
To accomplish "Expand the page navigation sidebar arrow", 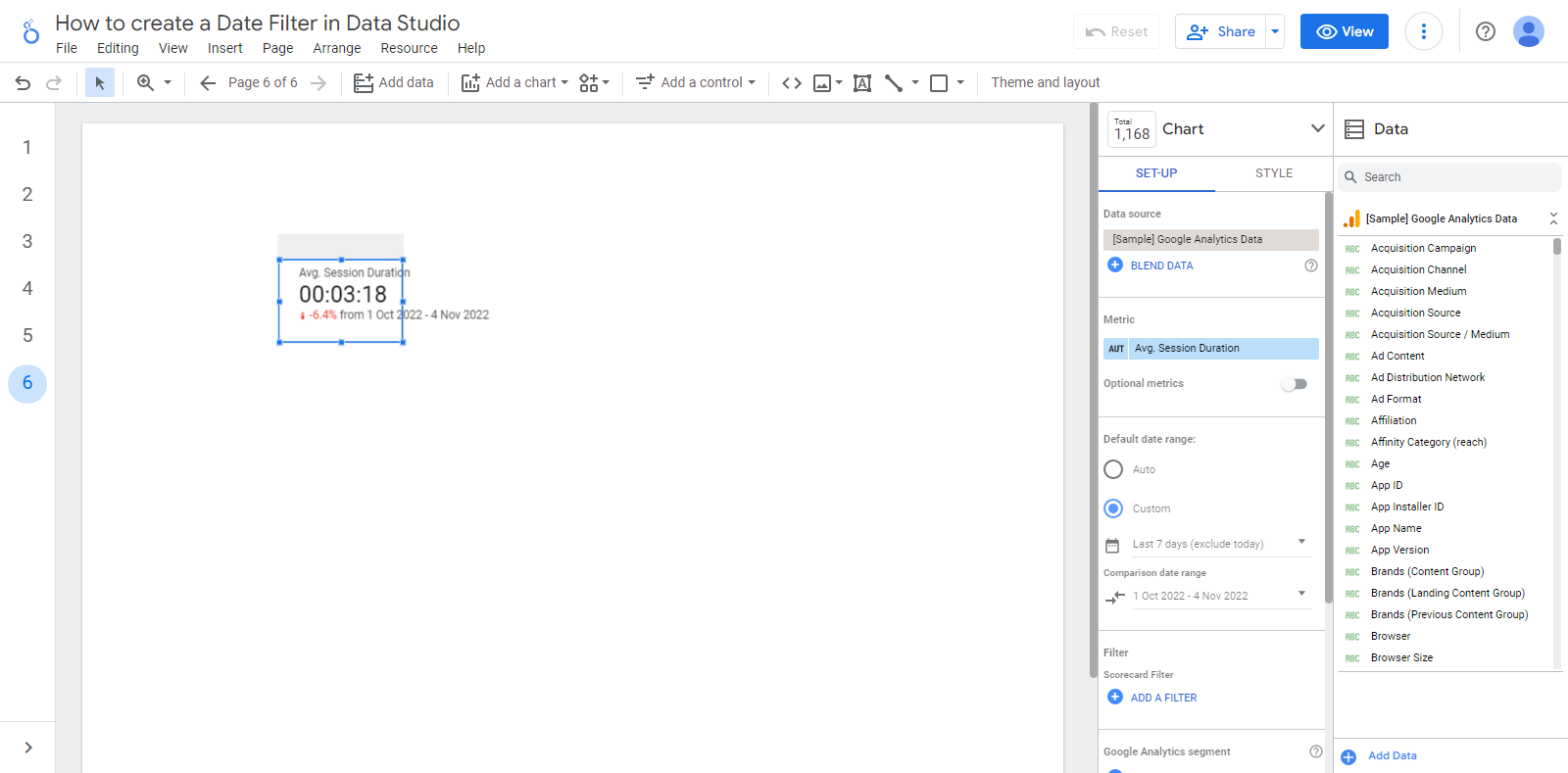I will tap(28, 748).
